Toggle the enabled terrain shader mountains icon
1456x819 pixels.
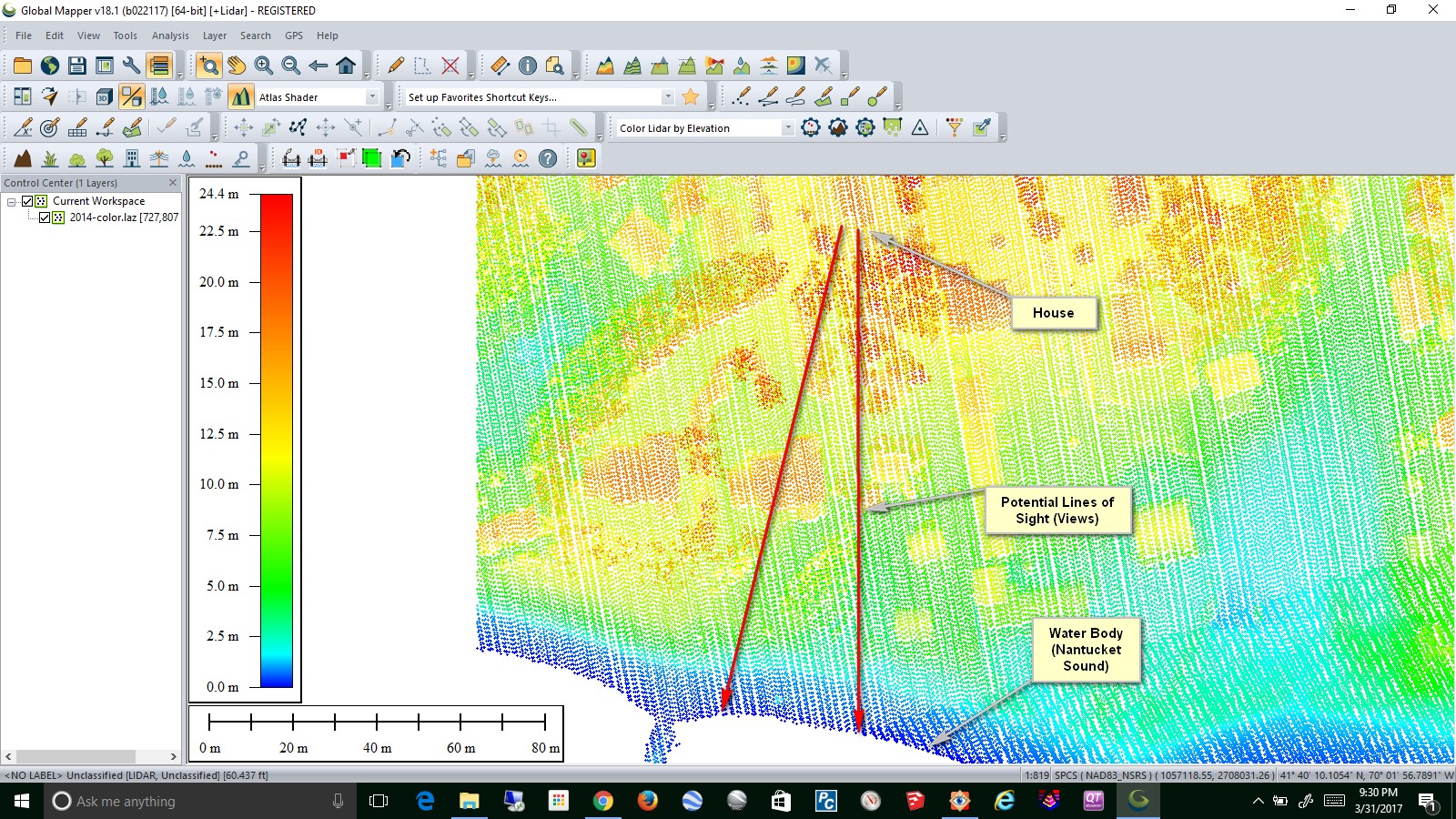(241, 96)
